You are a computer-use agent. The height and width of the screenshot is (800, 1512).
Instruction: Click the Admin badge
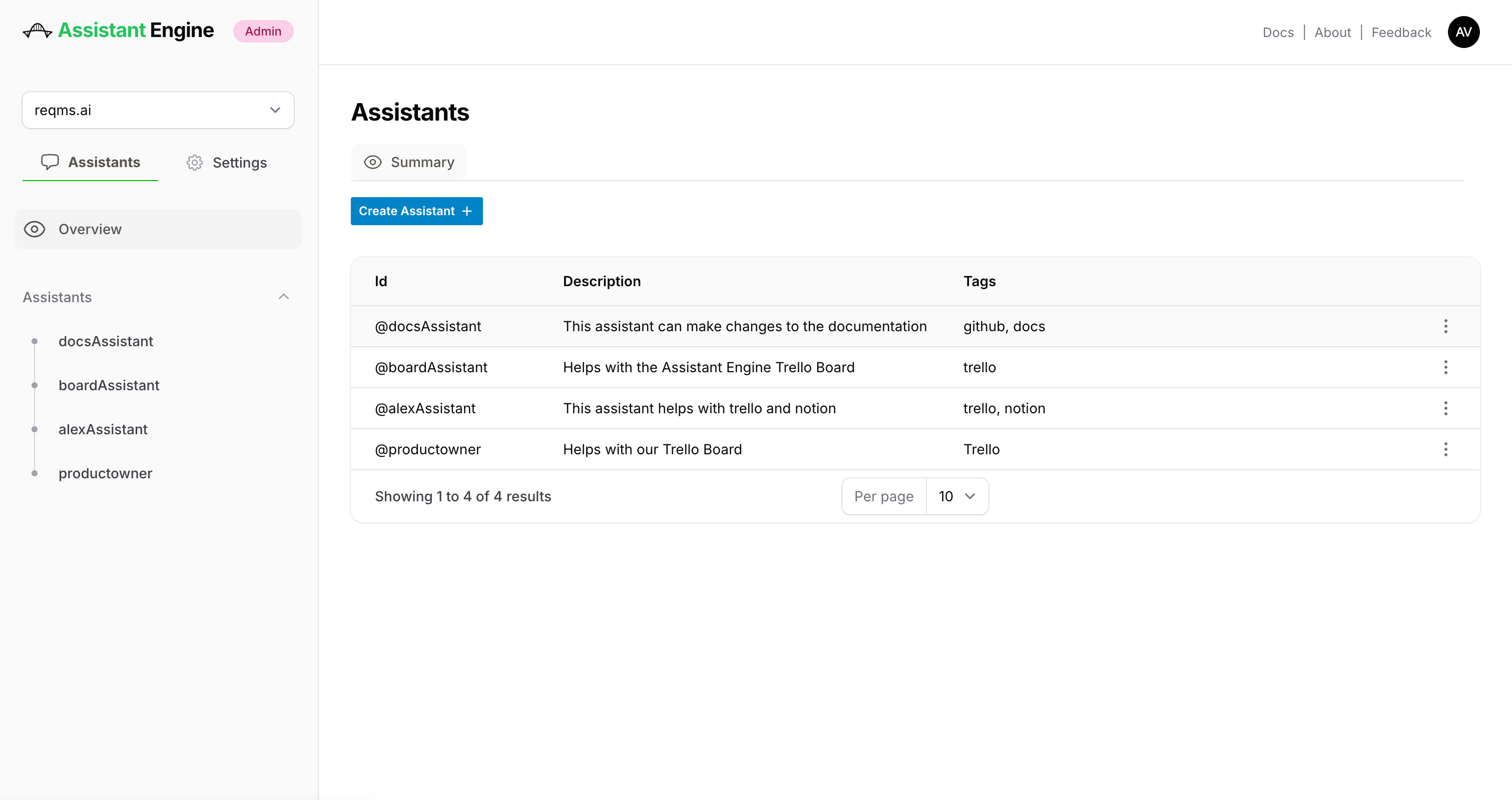[x=263, y=31]
